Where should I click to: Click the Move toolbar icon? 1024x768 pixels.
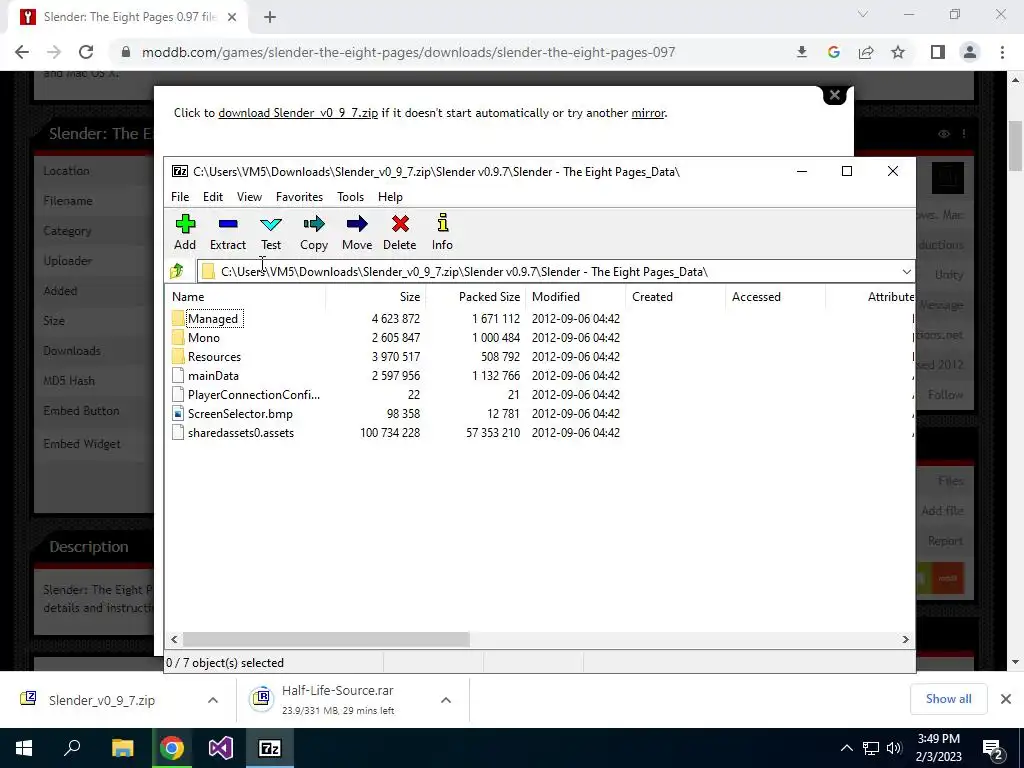pos(357,232)
